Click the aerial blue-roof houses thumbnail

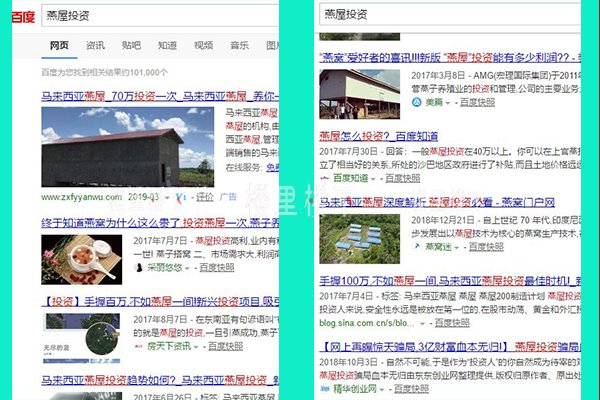click(x=360, y=239)
